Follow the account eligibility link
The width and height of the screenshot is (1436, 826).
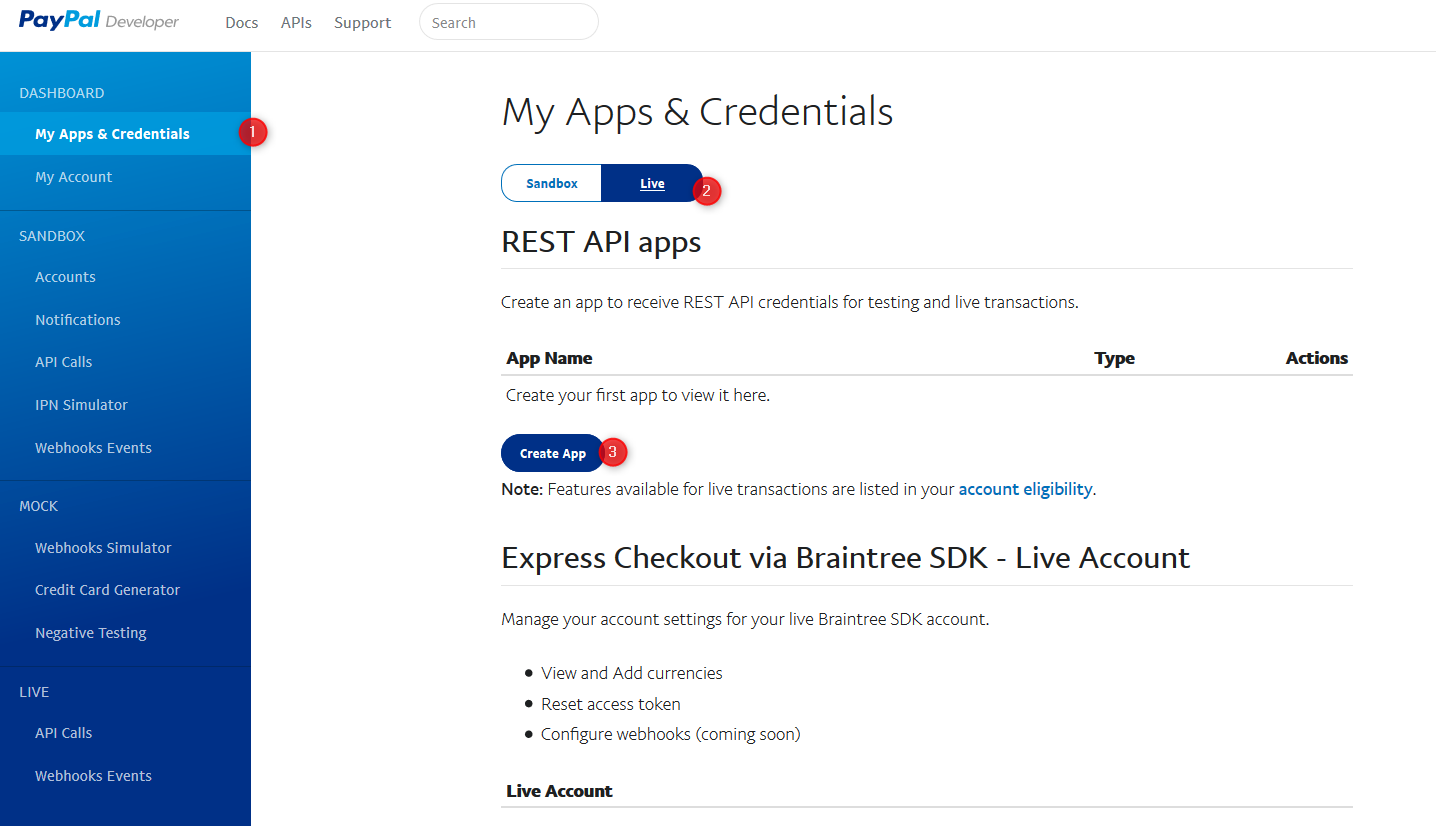coord(1025,489)
